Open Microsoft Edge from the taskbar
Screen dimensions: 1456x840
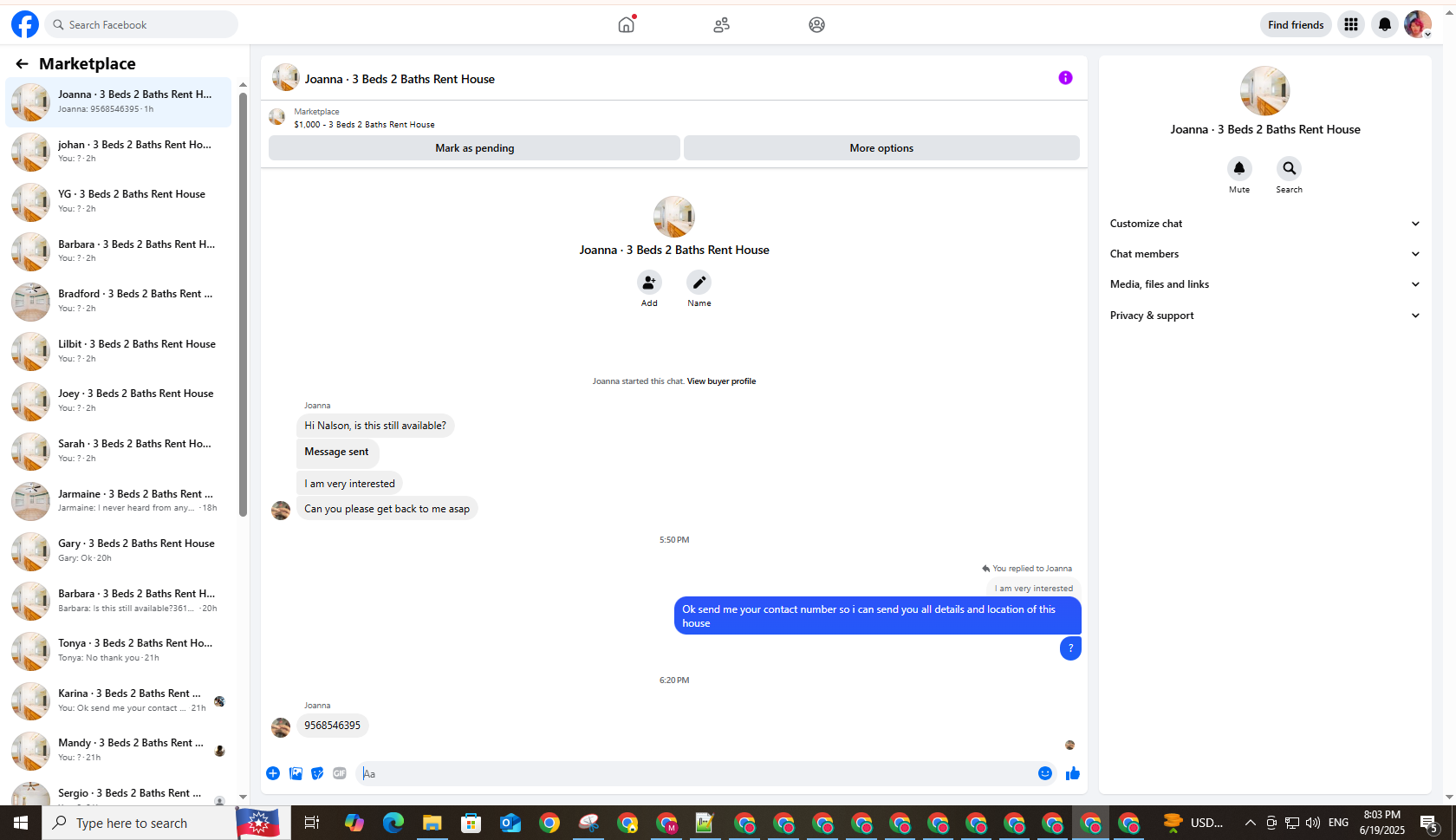393,823
